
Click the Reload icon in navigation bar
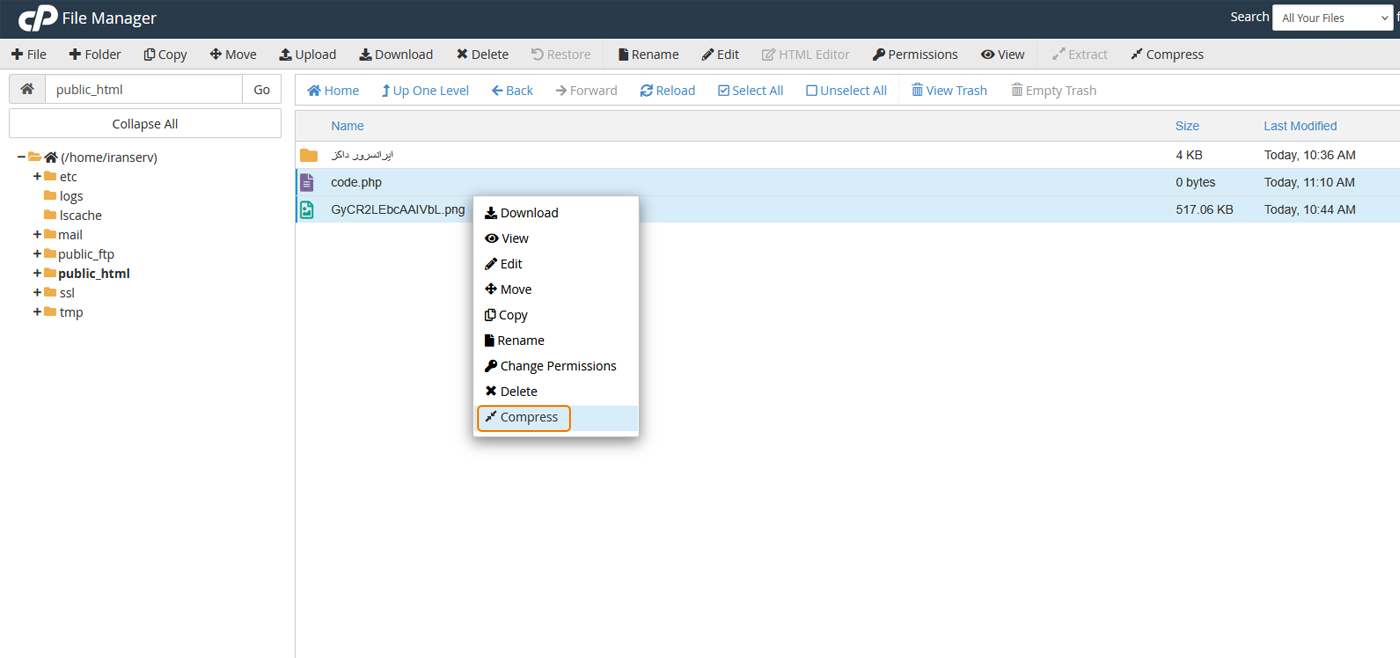click(x=647, y=91)
